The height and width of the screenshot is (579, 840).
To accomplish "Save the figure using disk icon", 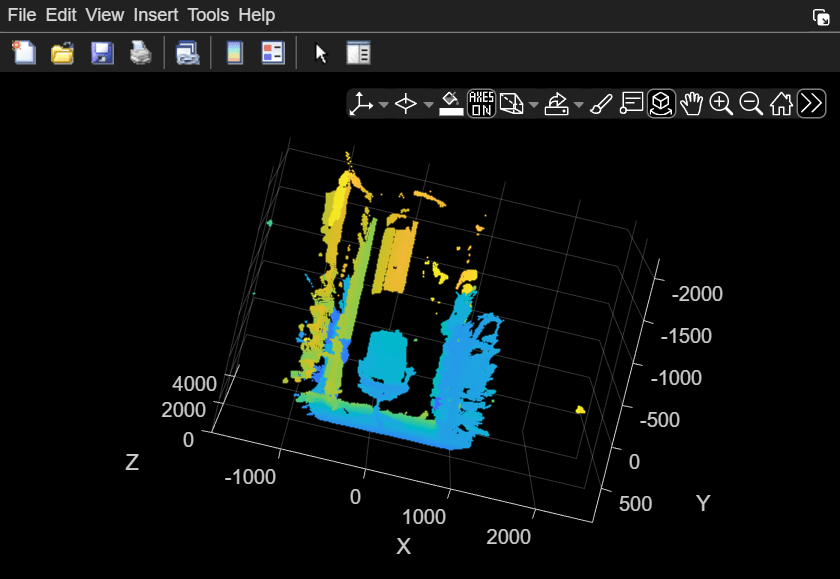I will (101, 52).
